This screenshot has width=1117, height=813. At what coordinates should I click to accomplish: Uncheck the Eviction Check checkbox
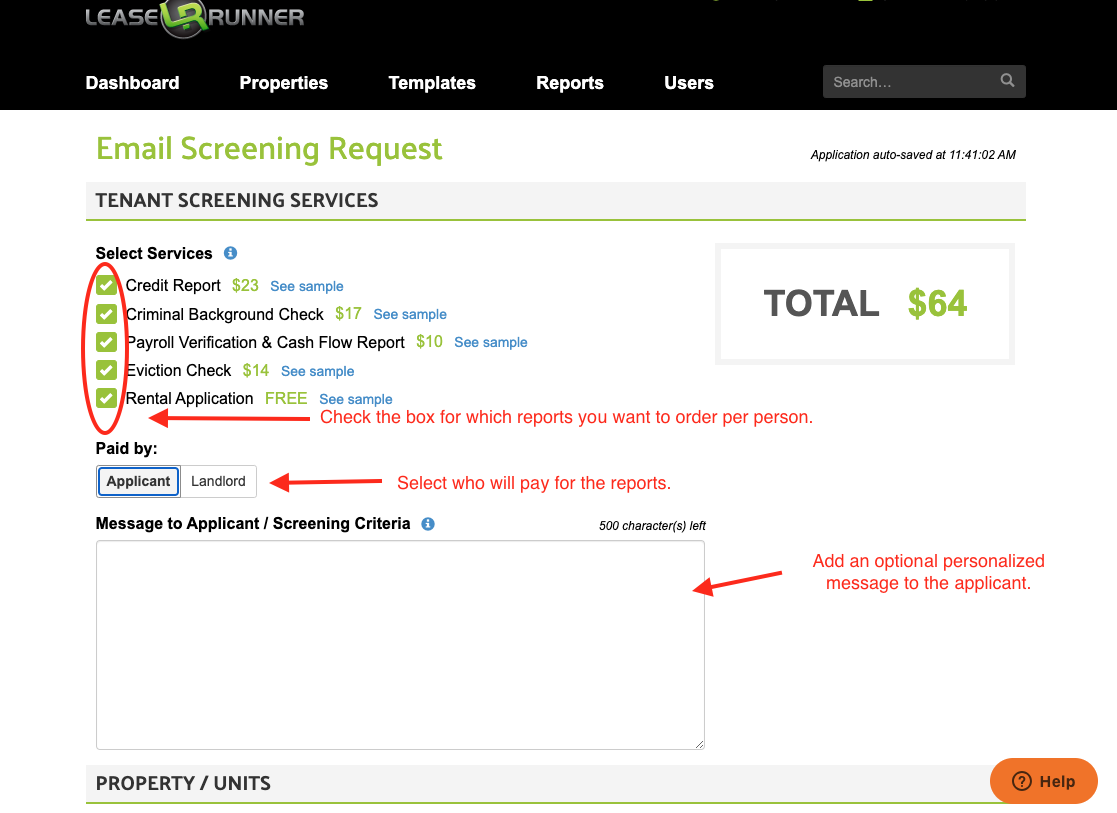106,370
